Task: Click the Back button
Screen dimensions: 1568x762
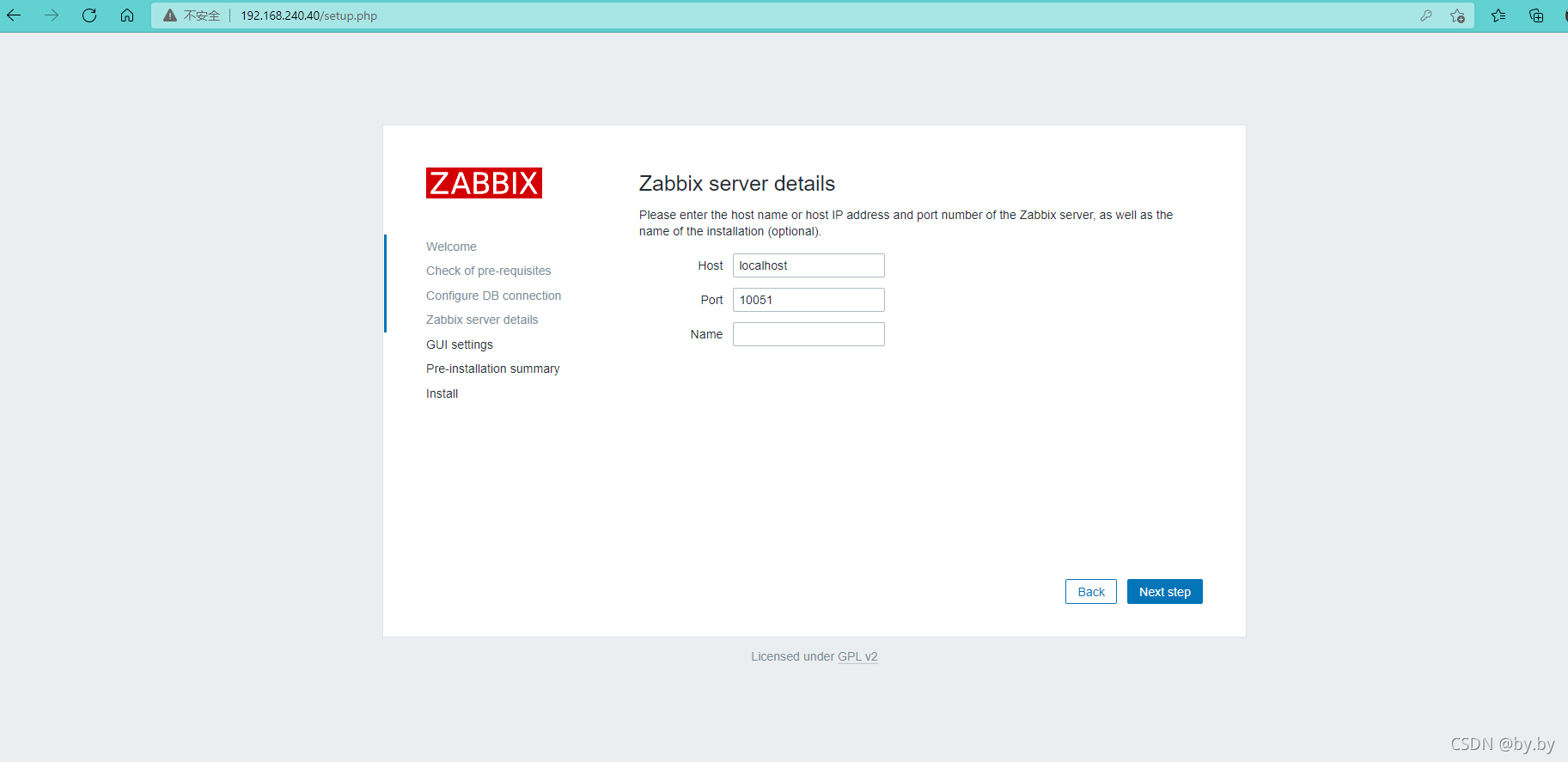Action: pyautogui.click(x=1091, y=592)
